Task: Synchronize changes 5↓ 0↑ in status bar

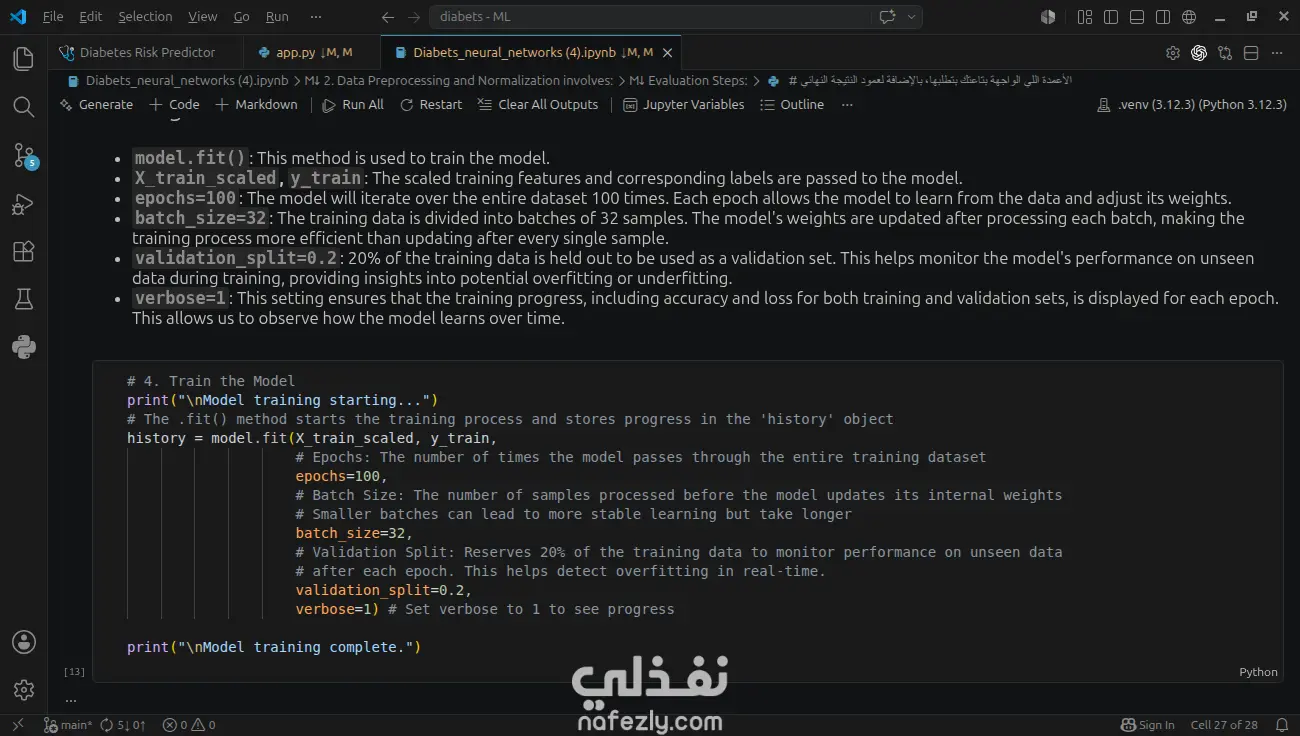Action: pos(122,725)
